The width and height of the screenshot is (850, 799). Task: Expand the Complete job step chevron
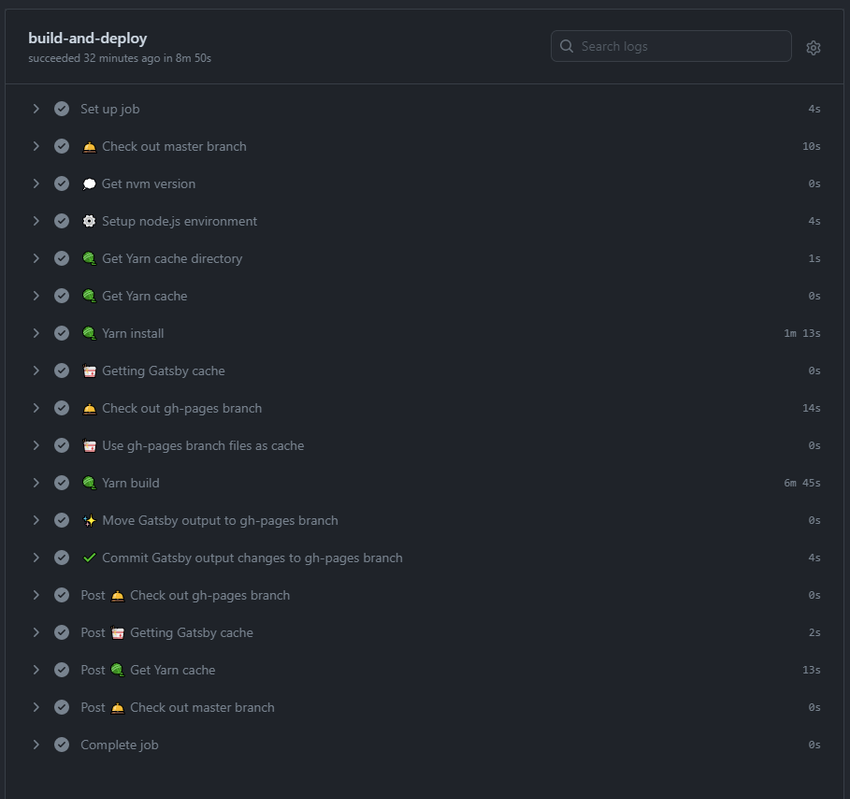pyautogui.click(x=36, y=744)
